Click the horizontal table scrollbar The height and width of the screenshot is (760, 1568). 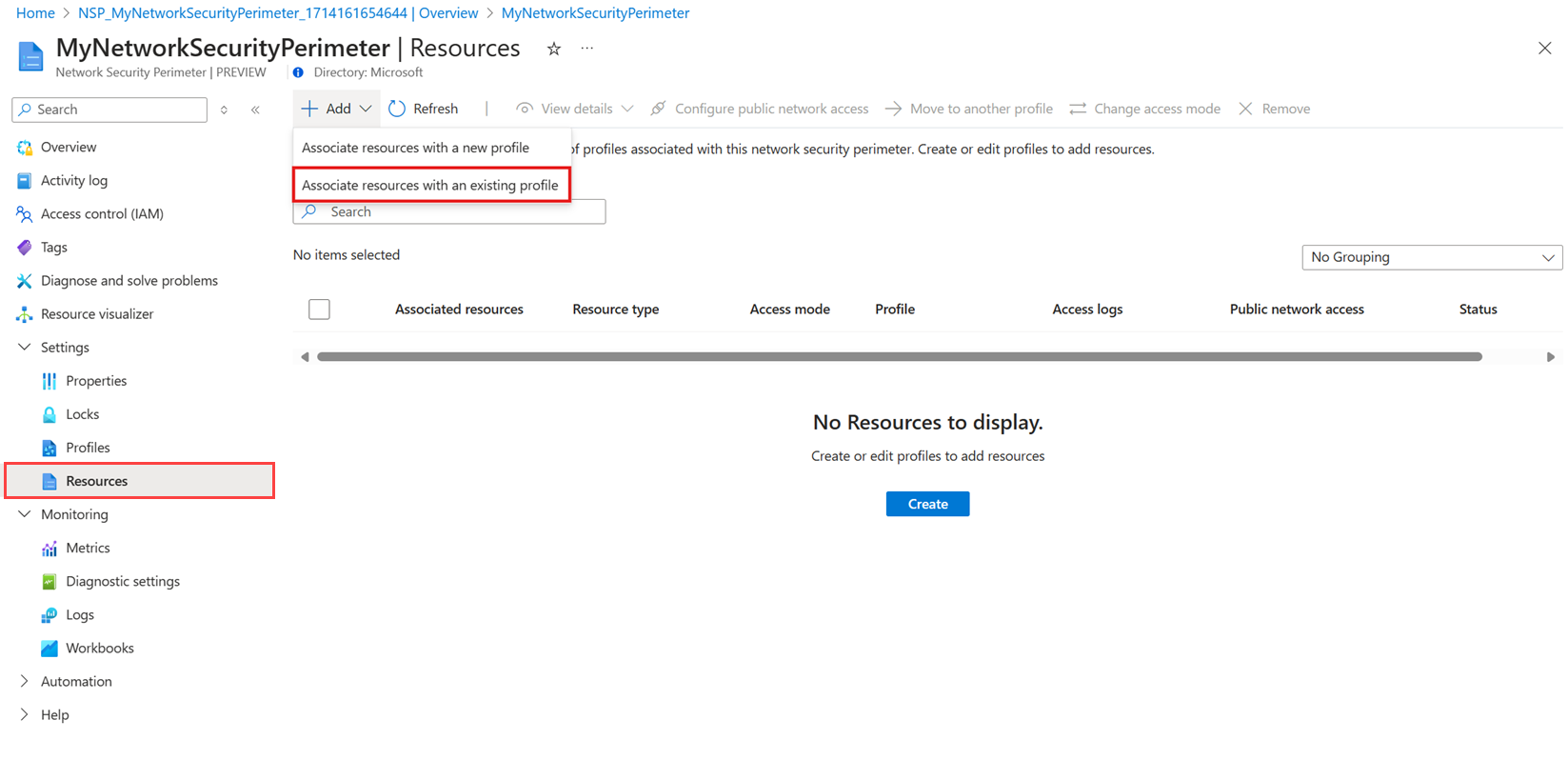pos(899,357)
